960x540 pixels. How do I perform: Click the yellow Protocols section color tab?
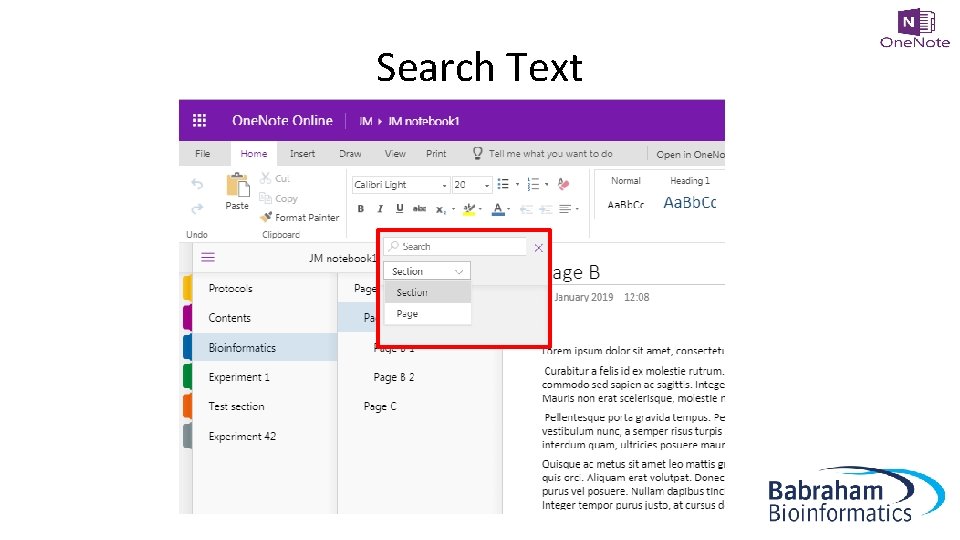tap(187, 288)
